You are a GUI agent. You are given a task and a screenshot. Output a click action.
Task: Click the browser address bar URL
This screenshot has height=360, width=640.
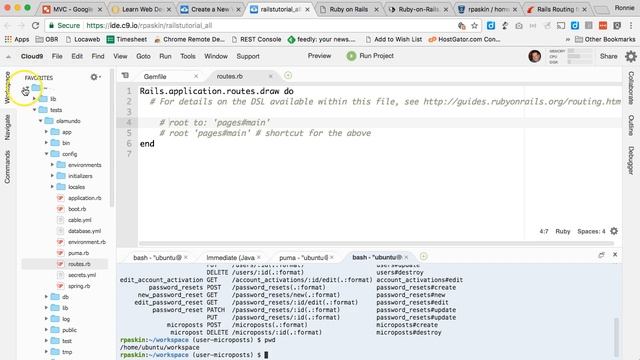tap(149, 26)
